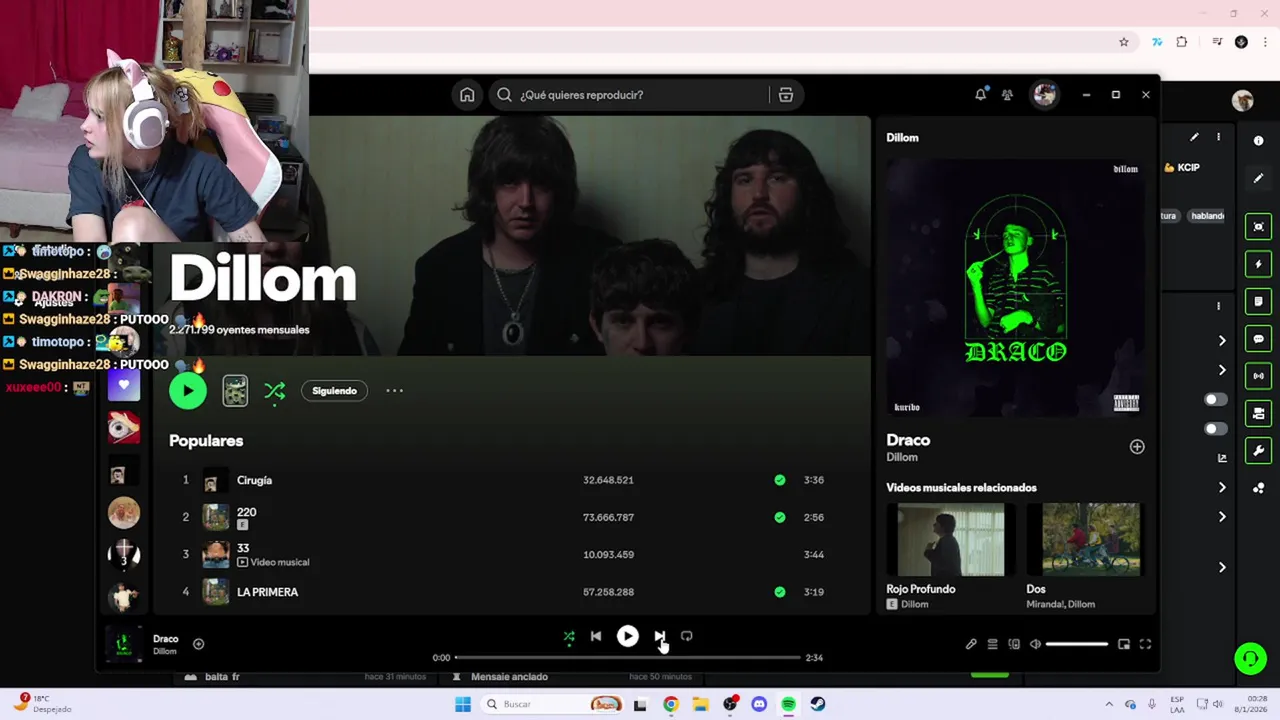Open the now-playing Draco thumbnail in bottom bar
Screen dimensions: 1280x720
[124, 644]
